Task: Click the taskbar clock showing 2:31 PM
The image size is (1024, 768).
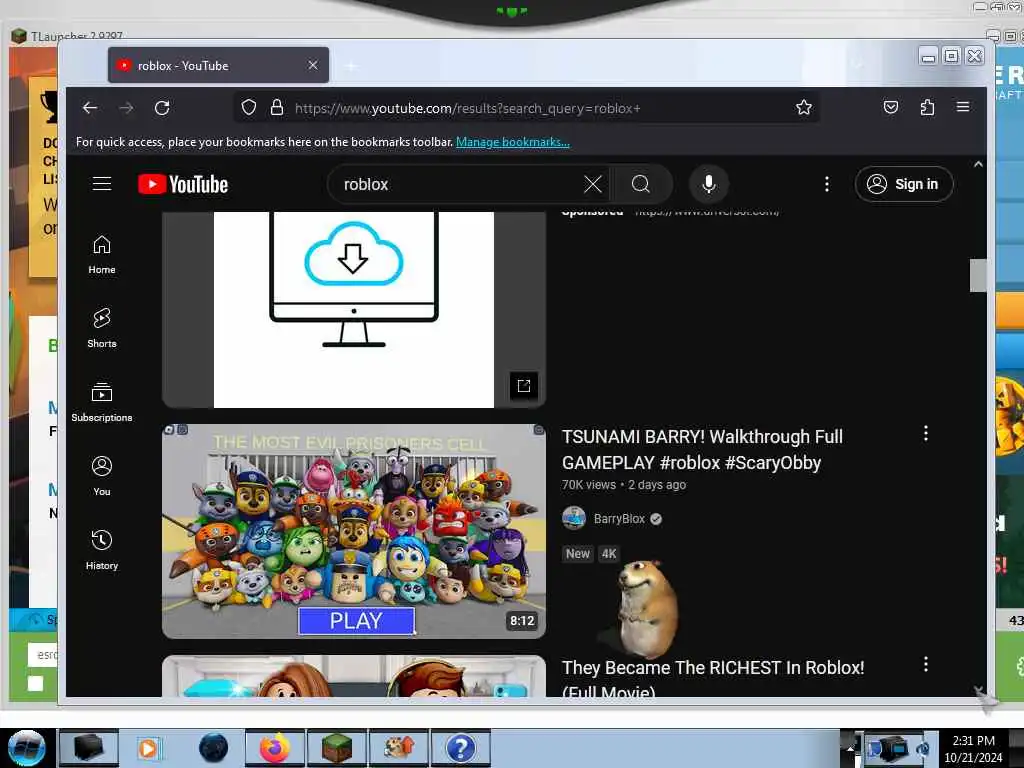Action: pyautogui.click(x=973, y=748)
